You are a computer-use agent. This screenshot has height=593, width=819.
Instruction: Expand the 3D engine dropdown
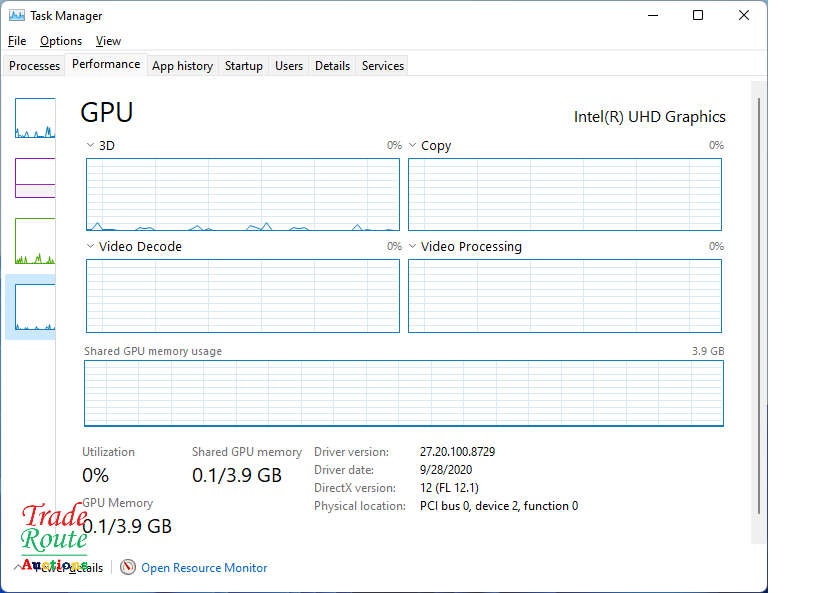click(x=90, y=145)
